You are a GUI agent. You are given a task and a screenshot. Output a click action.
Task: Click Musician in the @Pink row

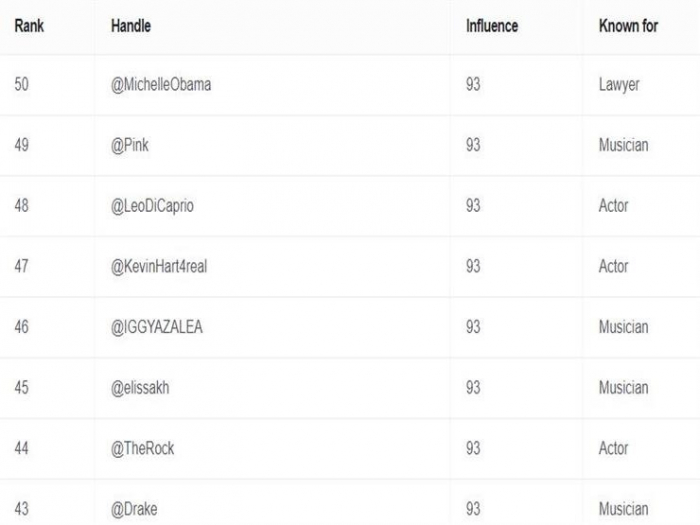pyautogui.click(x=623, y=145)
